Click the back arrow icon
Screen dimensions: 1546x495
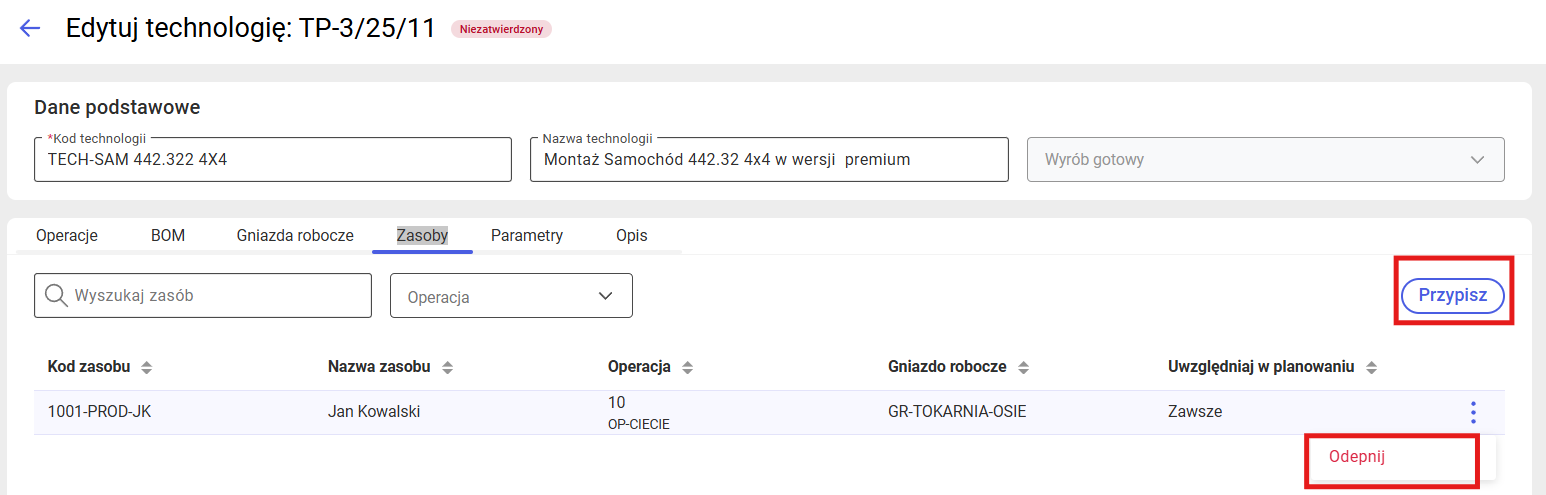click(x=30, y=28)
